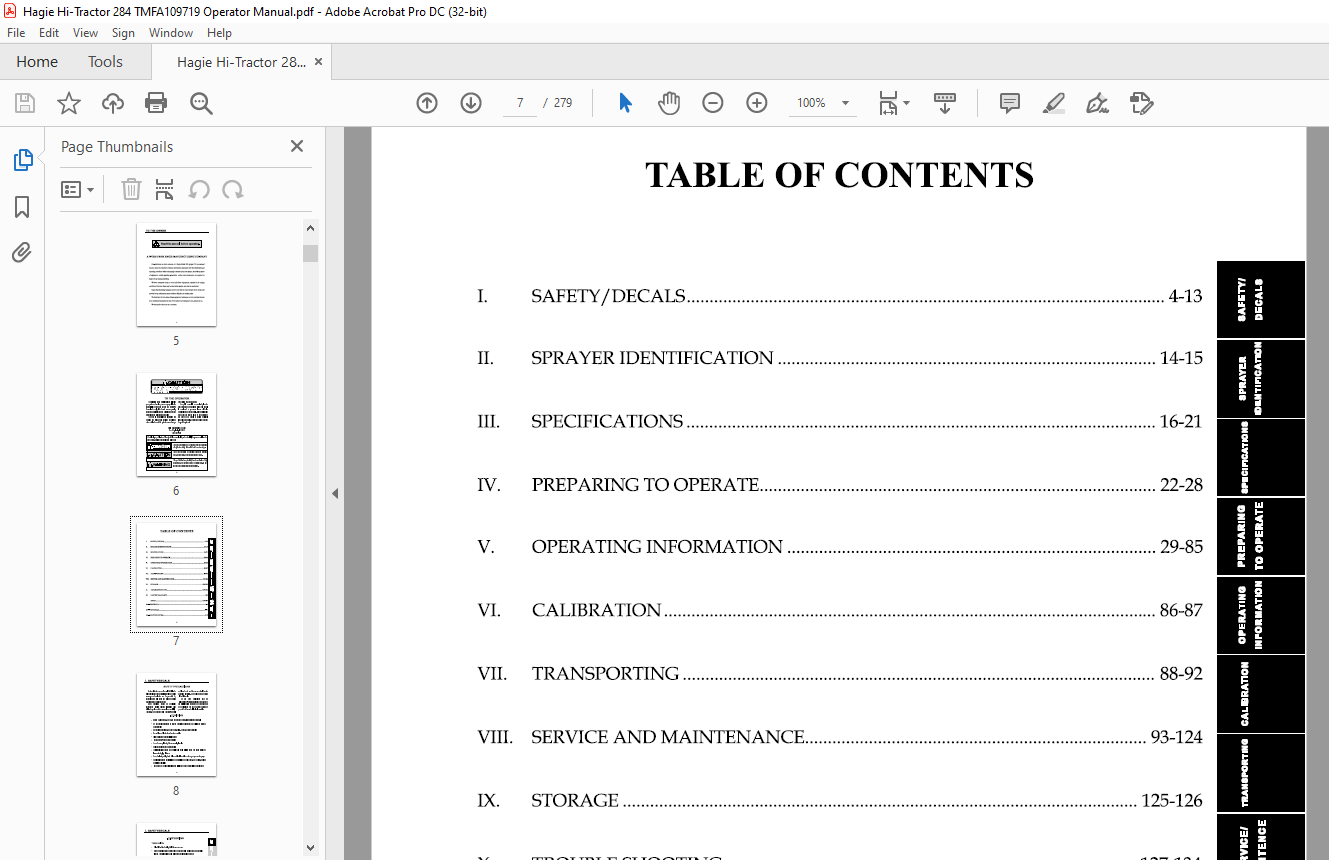This screenshot has height=860, width=1329.
Task: Click the Save file icon
Action: coord(25,103)
